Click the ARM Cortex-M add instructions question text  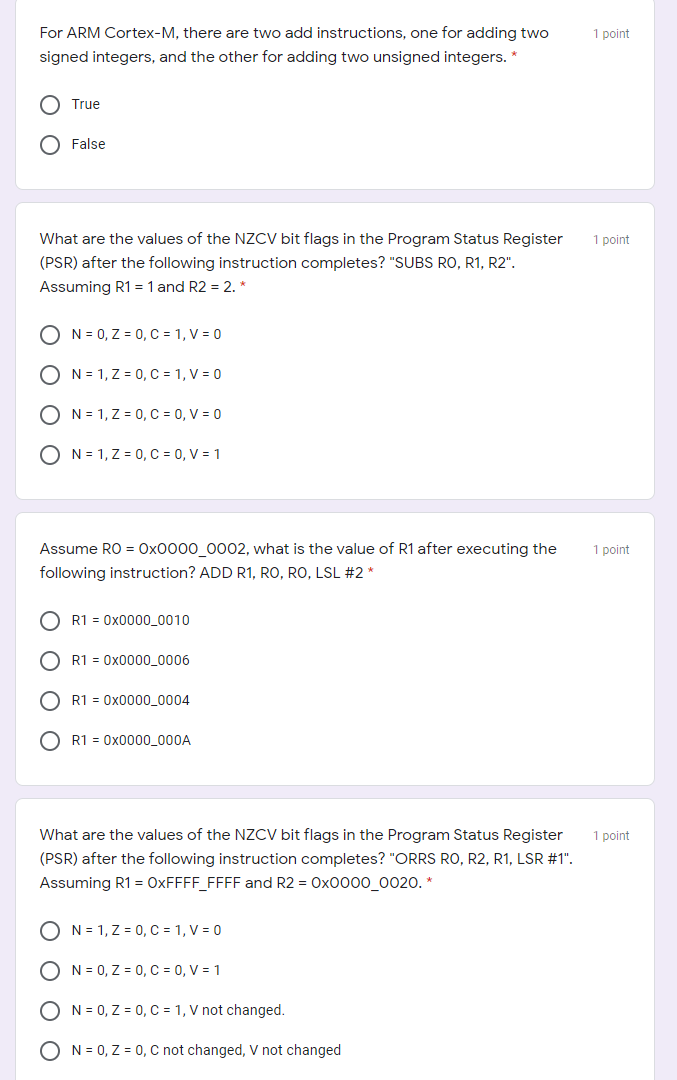(x=294, y=45)
